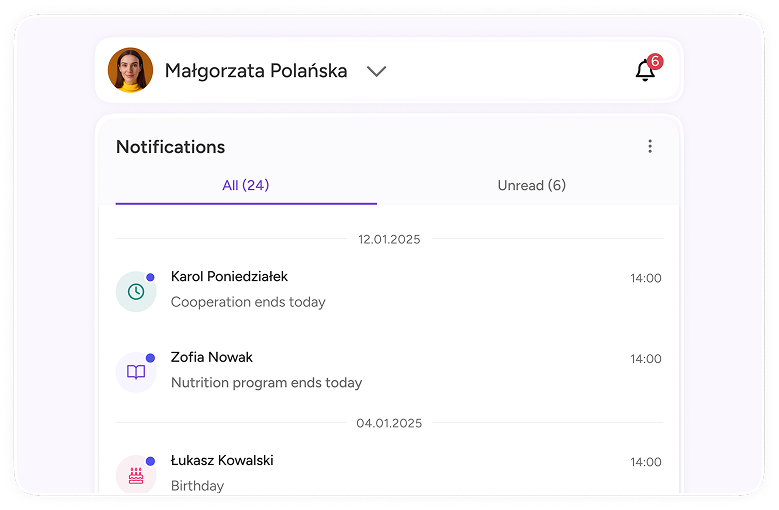Open the notification bell icon

pos(645,71)
